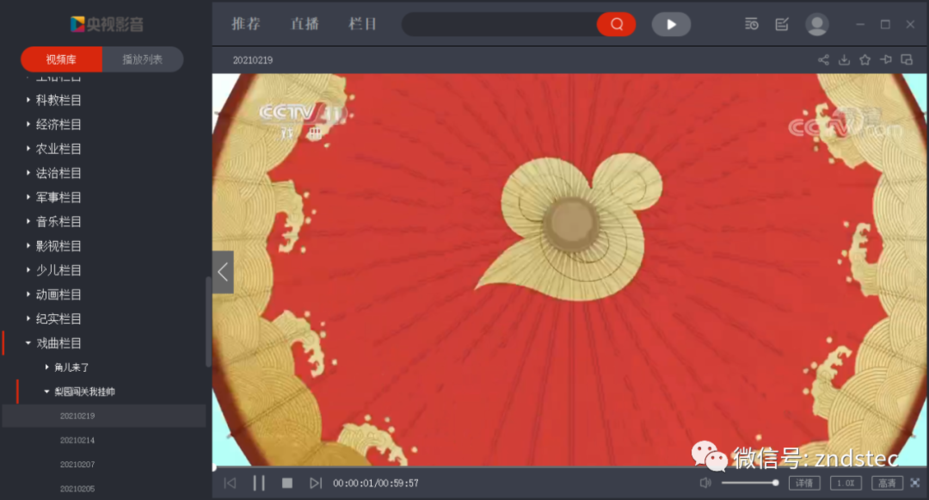
Task: Change playback speed via 1.0X button
Action: click(845, 483)
